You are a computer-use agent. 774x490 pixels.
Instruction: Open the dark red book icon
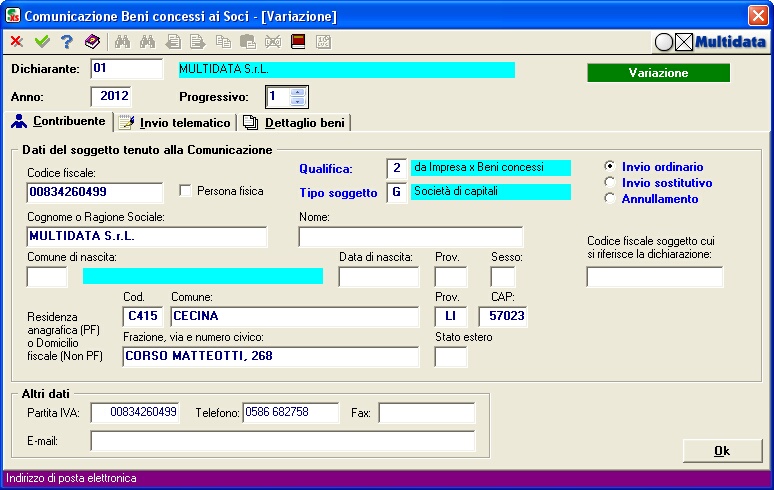(x=298, y=42)
